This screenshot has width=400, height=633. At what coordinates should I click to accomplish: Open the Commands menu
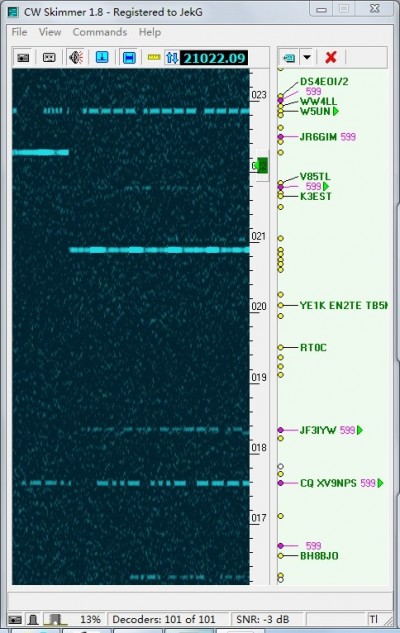[x=100, y=32]
